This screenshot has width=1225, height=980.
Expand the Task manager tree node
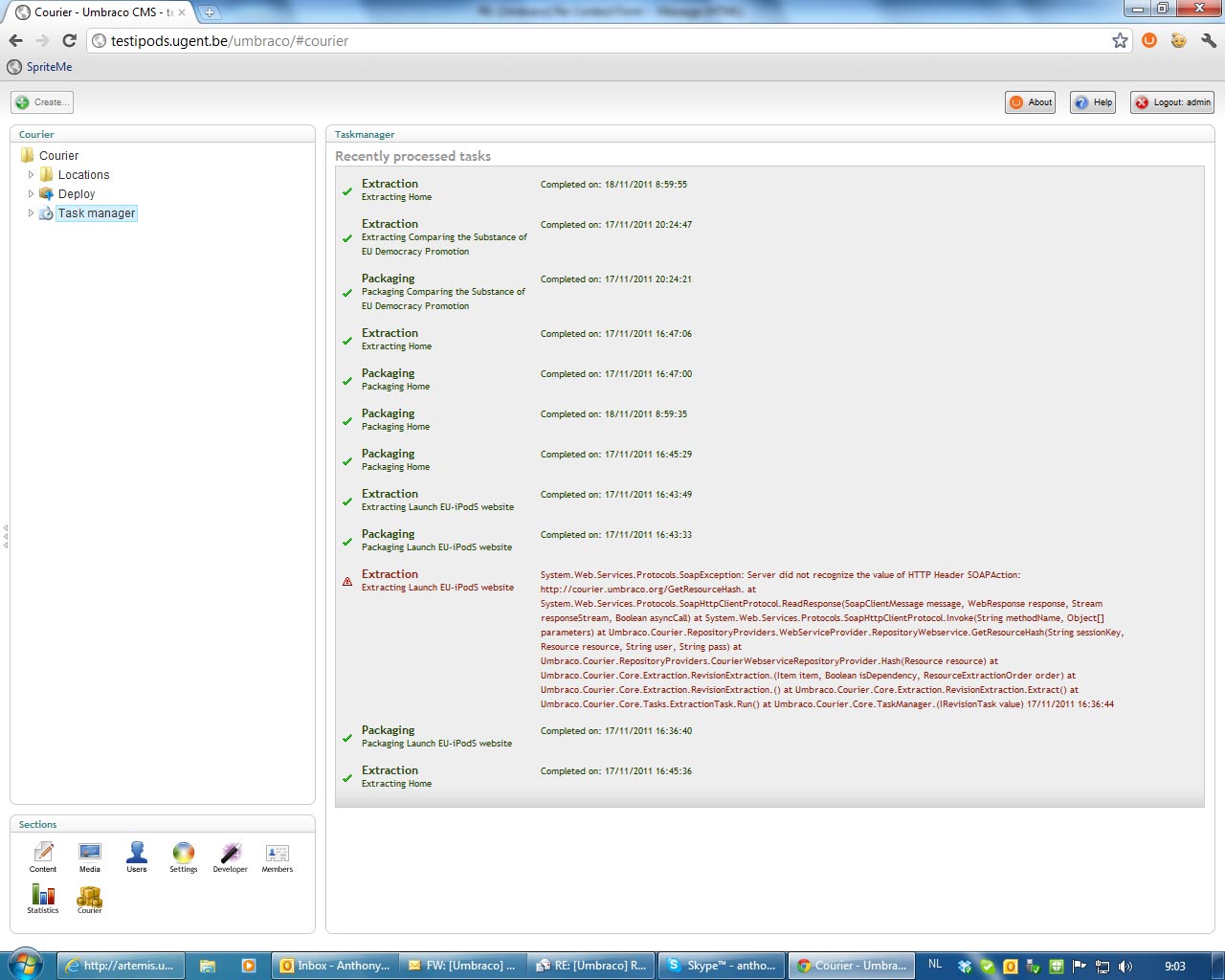31,212
